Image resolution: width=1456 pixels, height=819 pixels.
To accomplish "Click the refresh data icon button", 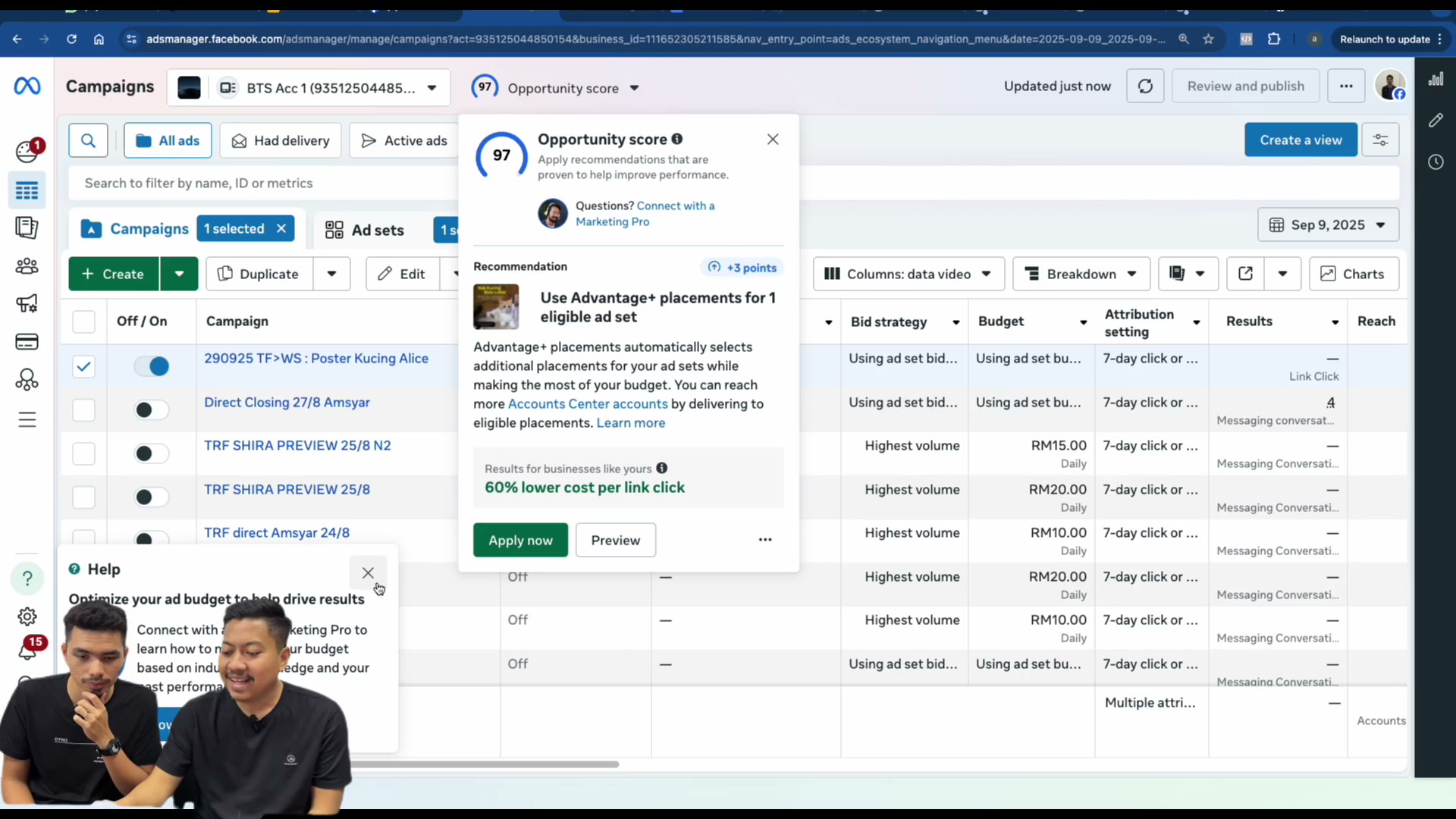I will [1145, 86].
